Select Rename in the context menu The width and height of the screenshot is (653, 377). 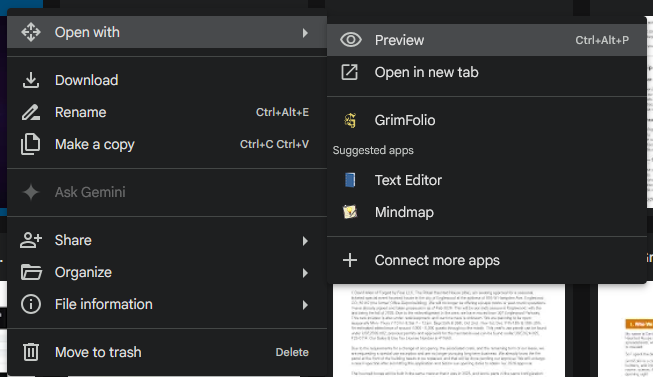[x=167, y=112]
